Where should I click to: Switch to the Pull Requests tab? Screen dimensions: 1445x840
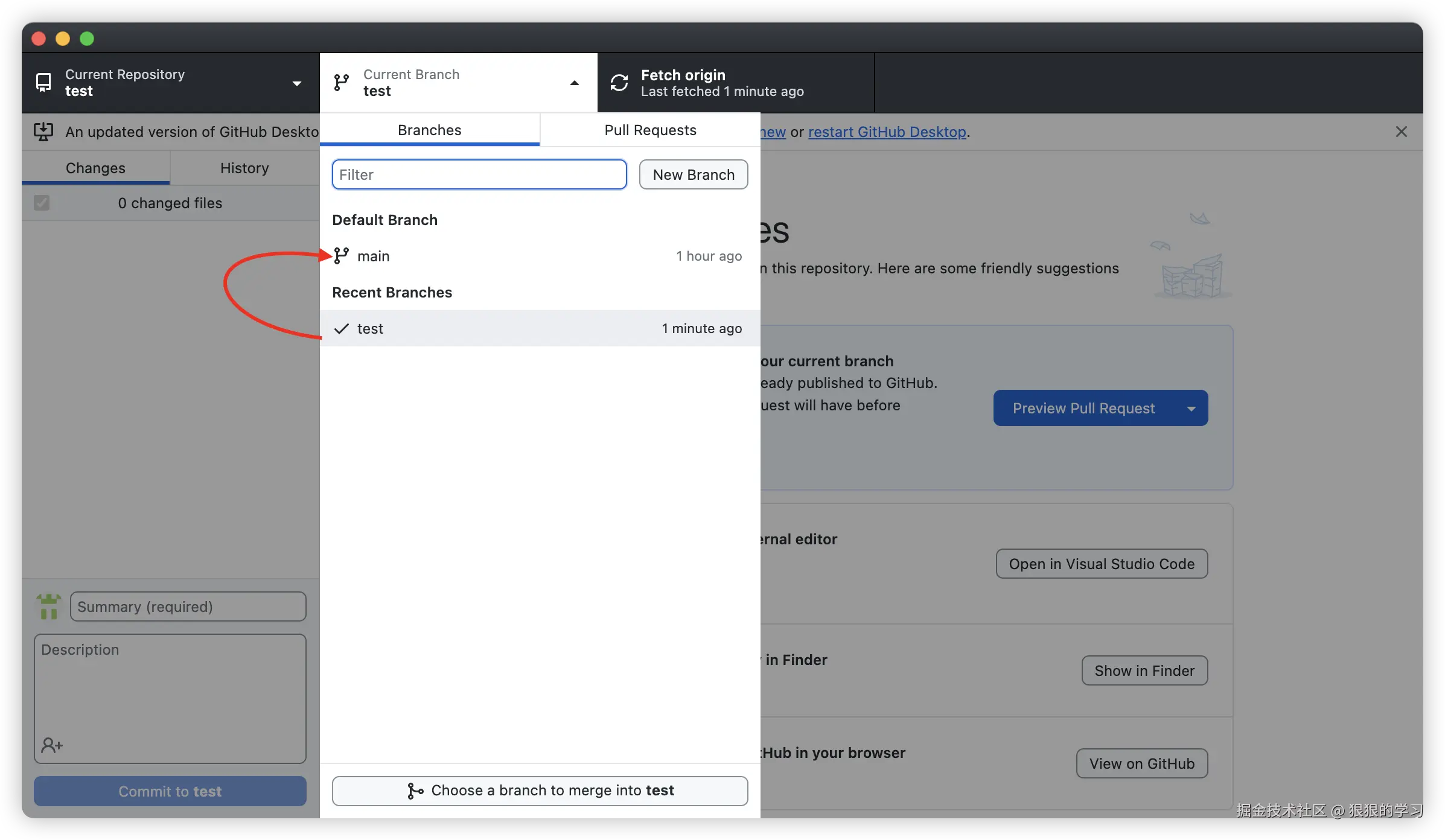coord(650,130)
